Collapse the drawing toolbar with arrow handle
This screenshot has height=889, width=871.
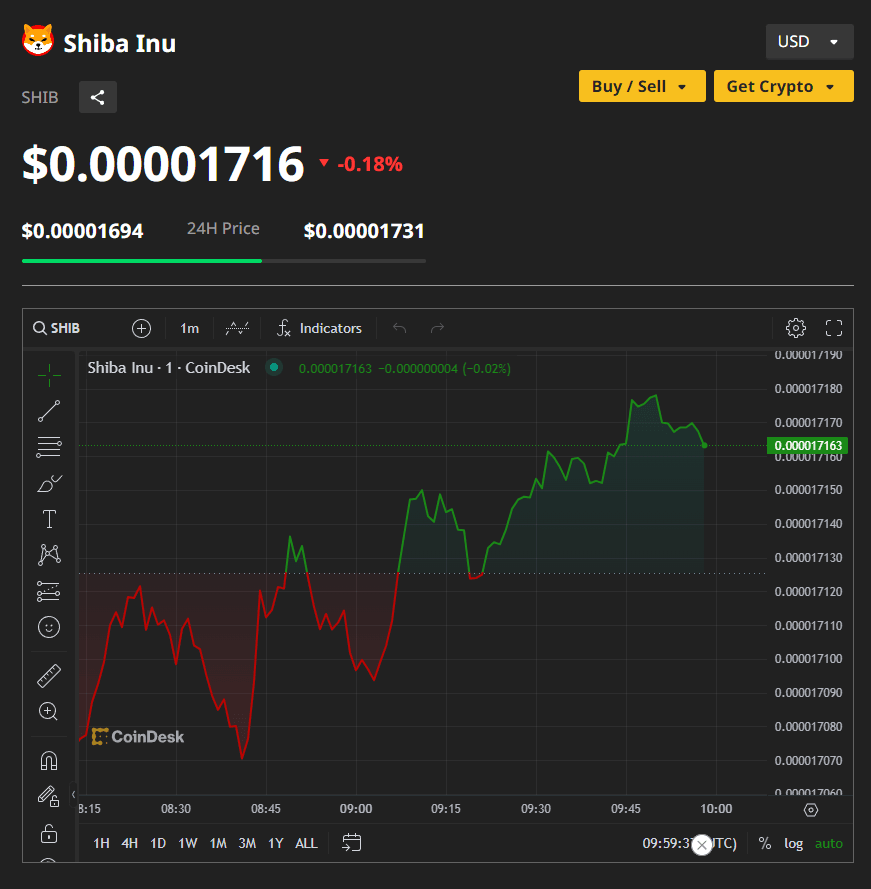[73, 794]
